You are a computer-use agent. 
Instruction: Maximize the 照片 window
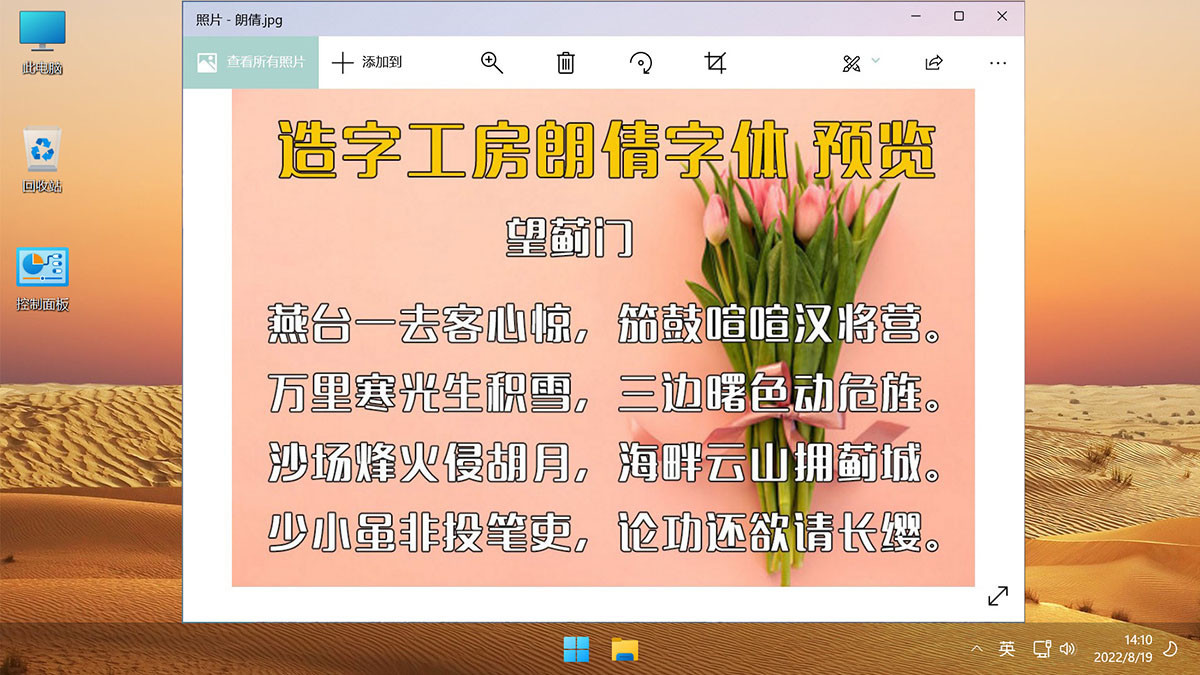click(959, 16)
